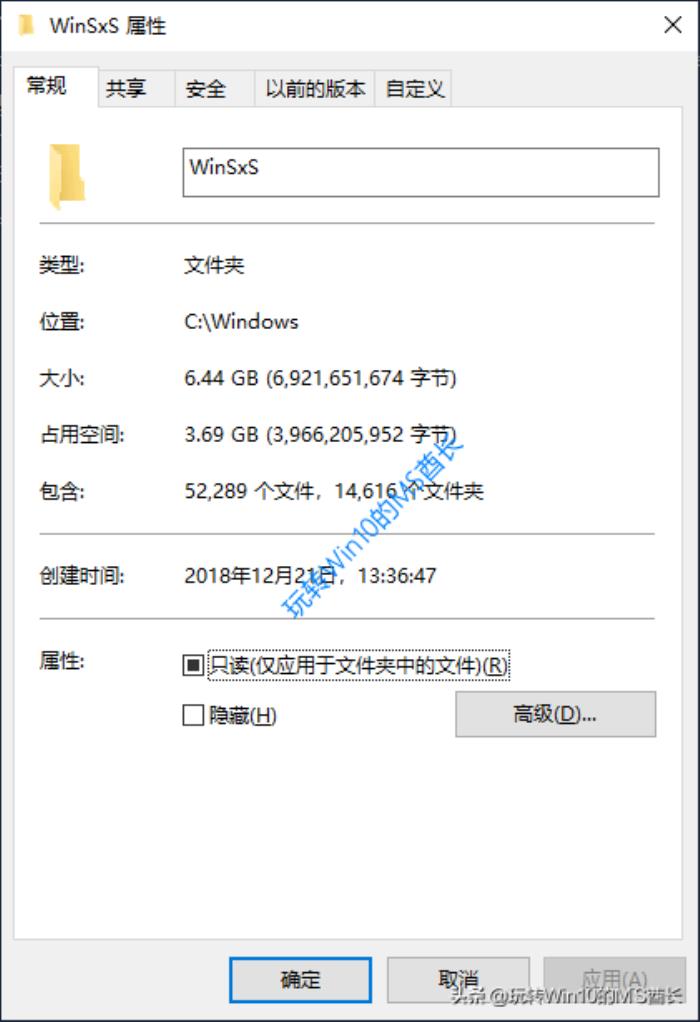Click the WinSxS folder name field

click(x=421, y=172)
